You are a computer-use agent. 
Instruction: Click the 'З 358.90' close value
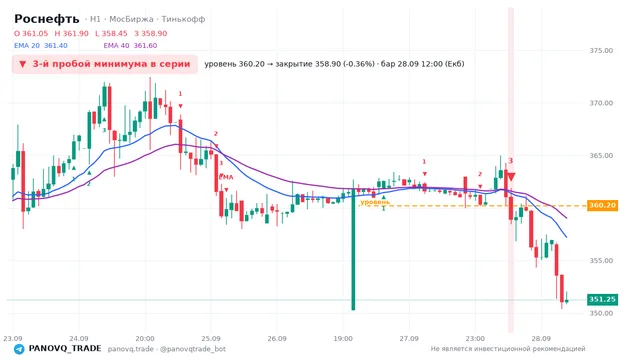click(151, 33)
